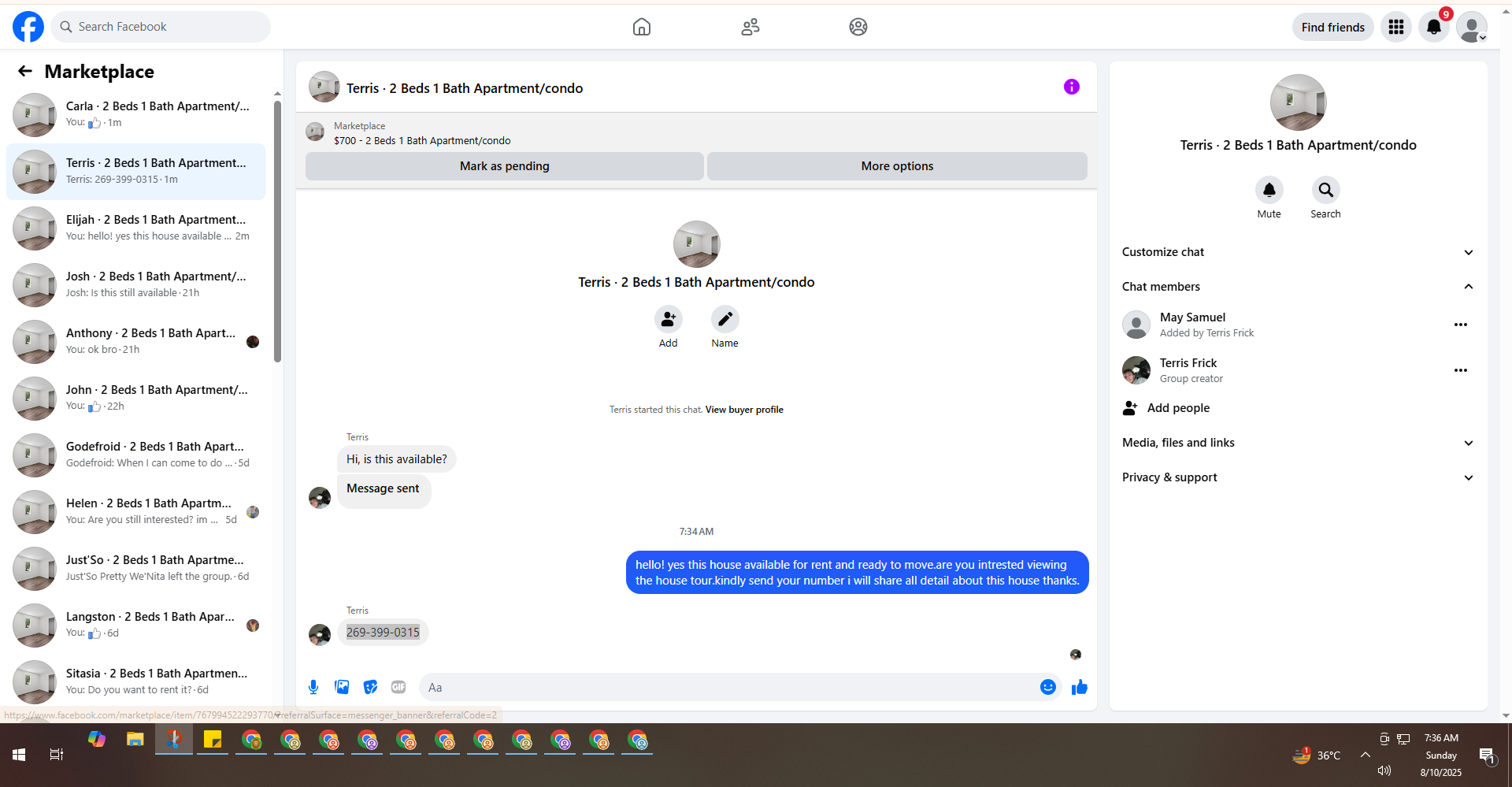Open the Windows notification center
This screenshot has height=787, width=1512.
pos(1487,755)
